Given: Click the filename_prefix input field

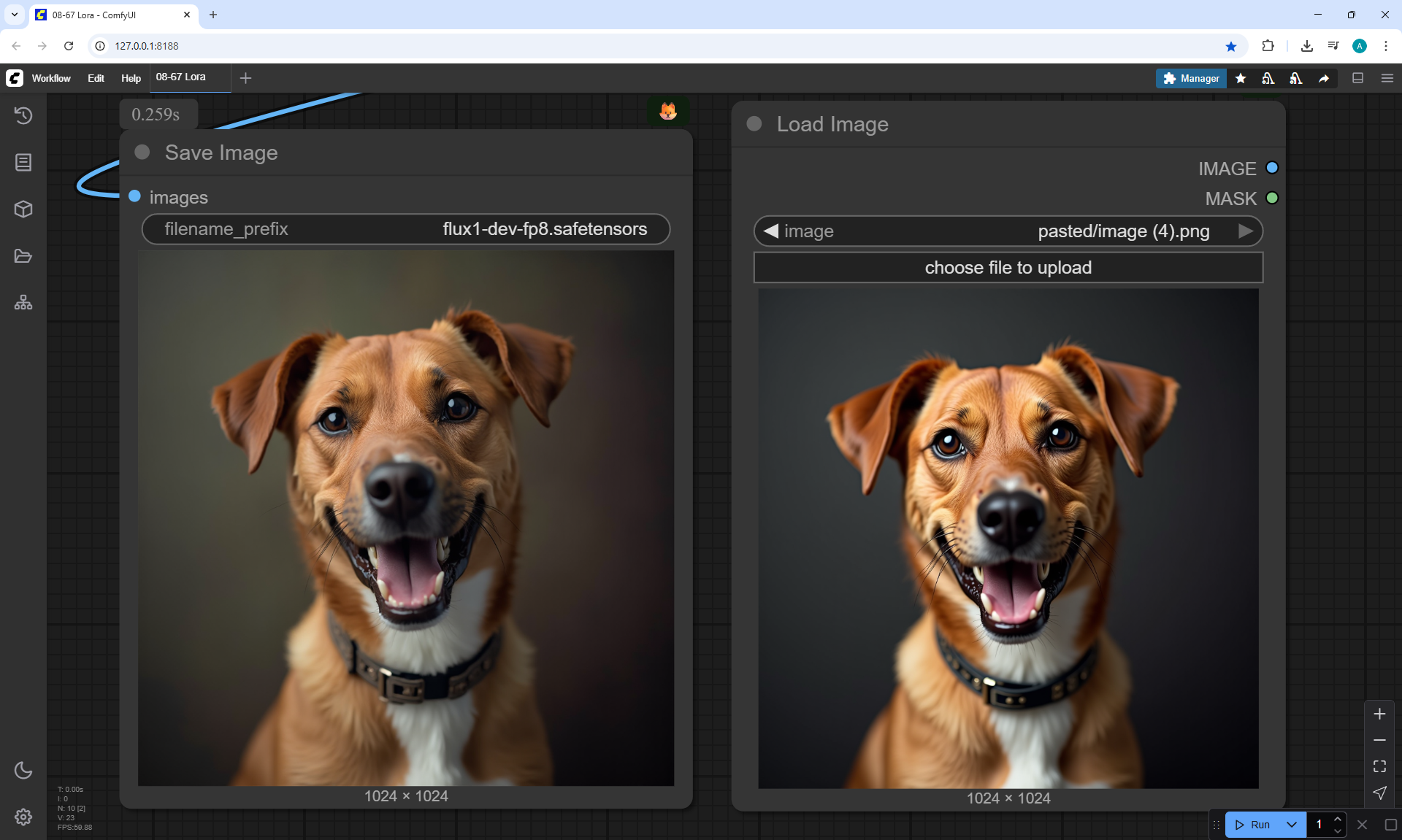Looking at the screenshot, I should coord(405,229).
